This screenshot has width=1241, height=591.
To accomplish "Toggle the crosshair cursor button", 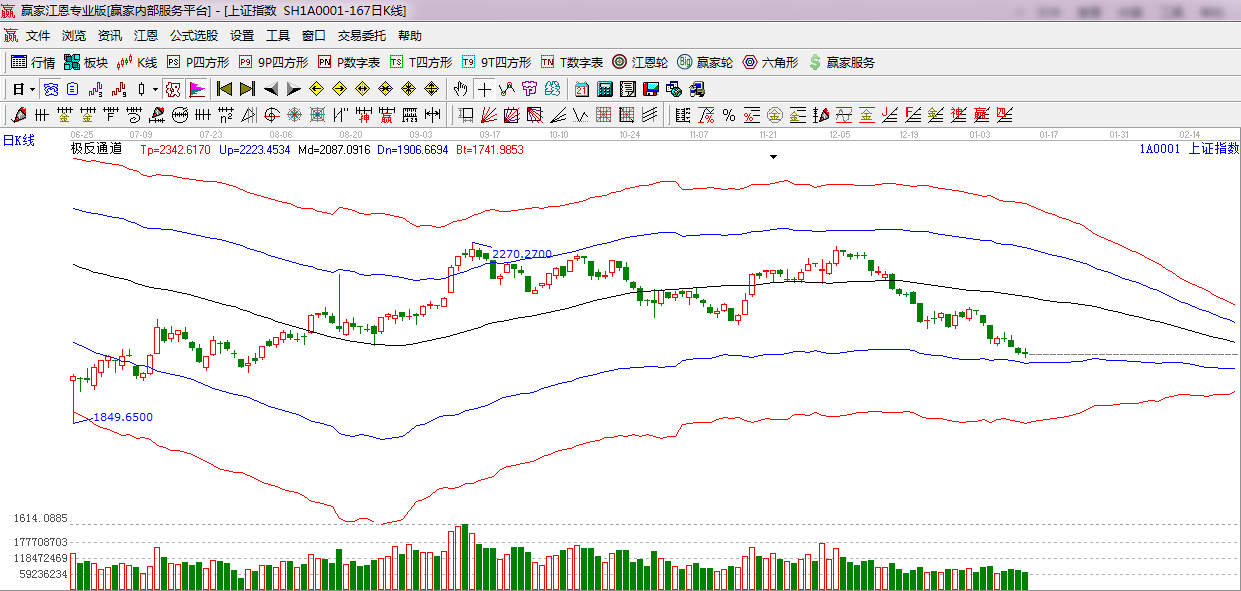I will coord(484,89).
